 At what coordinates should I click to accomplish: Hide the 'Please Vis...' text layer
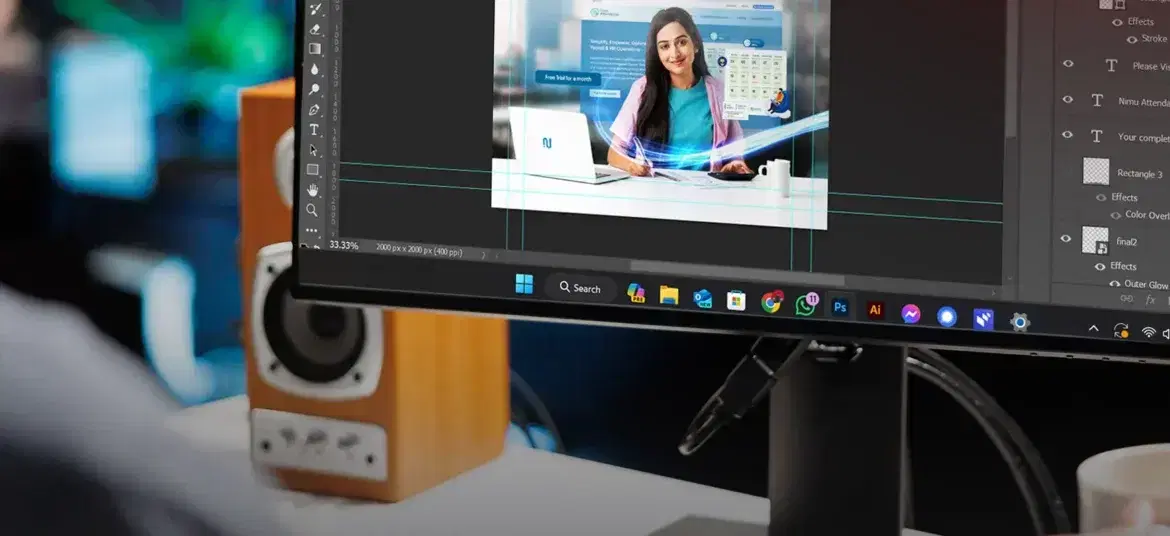[1068, 63]
